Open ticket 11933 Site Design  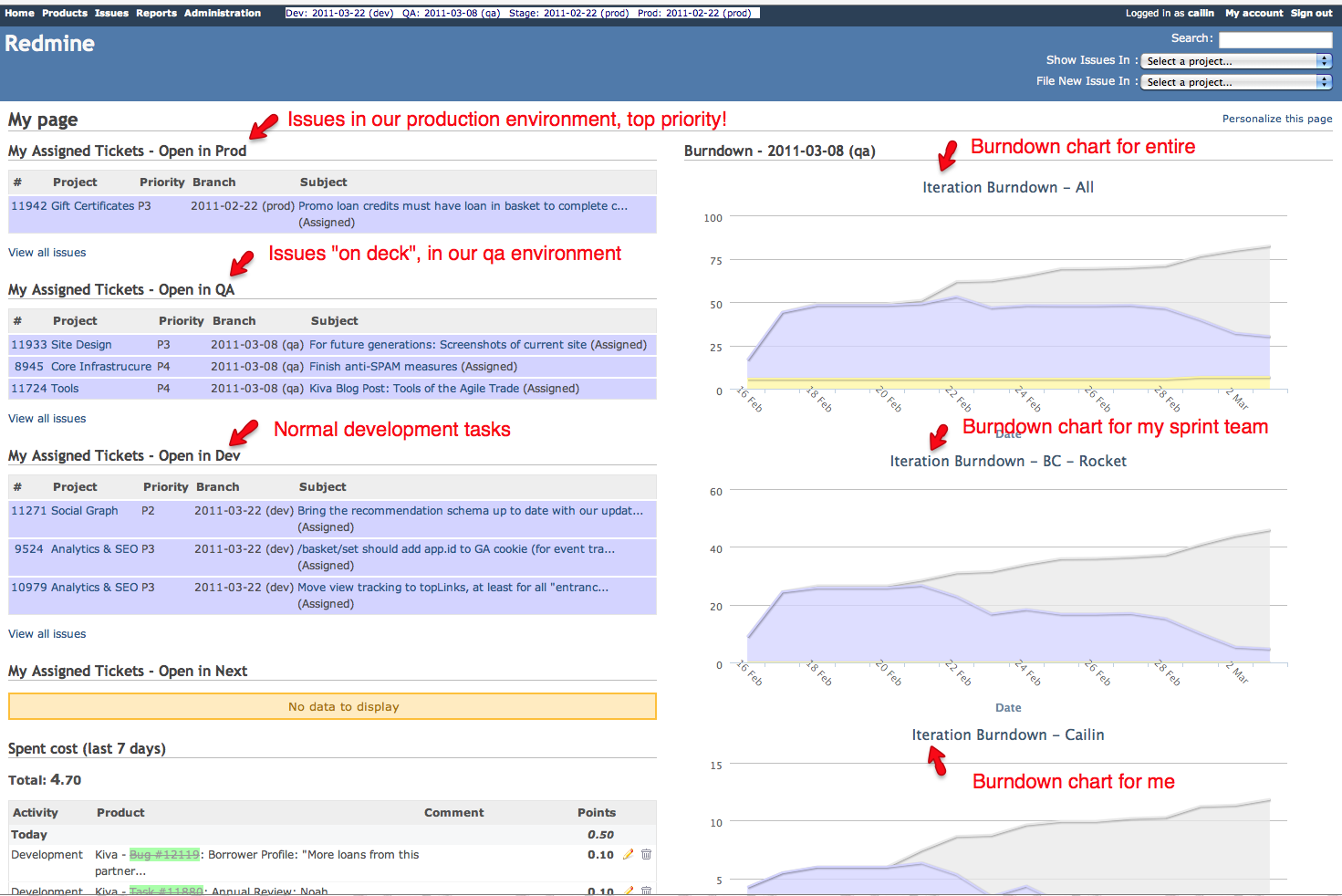25,344
